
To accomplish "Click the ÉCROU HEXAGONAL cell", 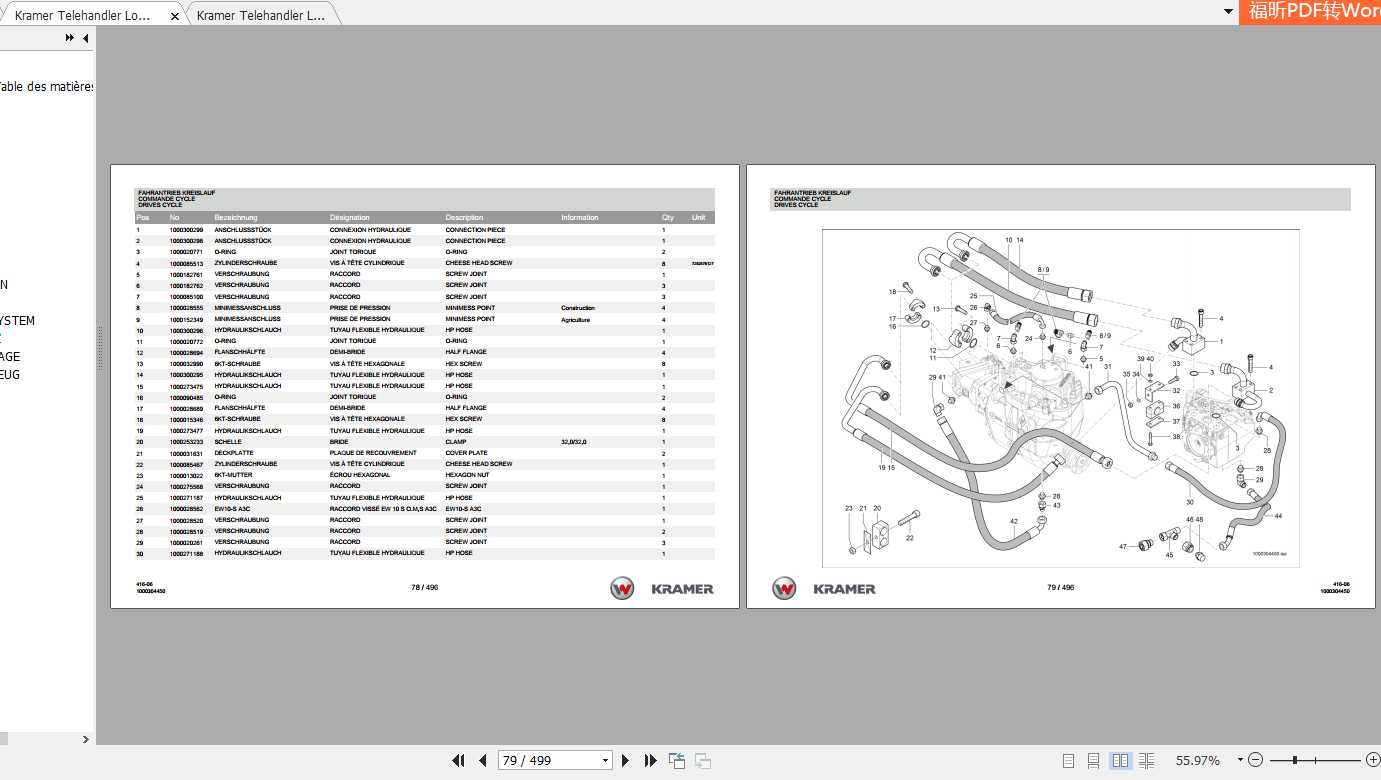I will coord(360,475).
